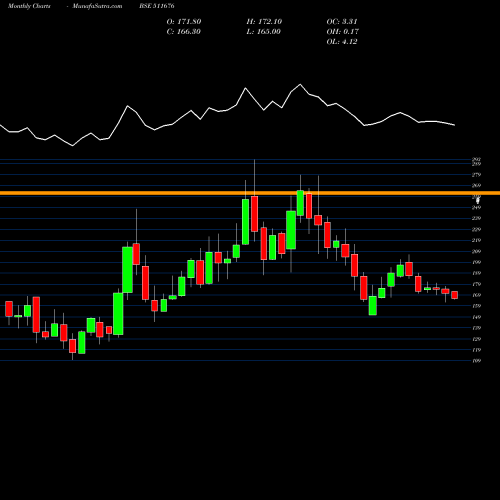Click the 189 price axis label
The width and height of the screenshot is (500, 500).
point(477,273)
